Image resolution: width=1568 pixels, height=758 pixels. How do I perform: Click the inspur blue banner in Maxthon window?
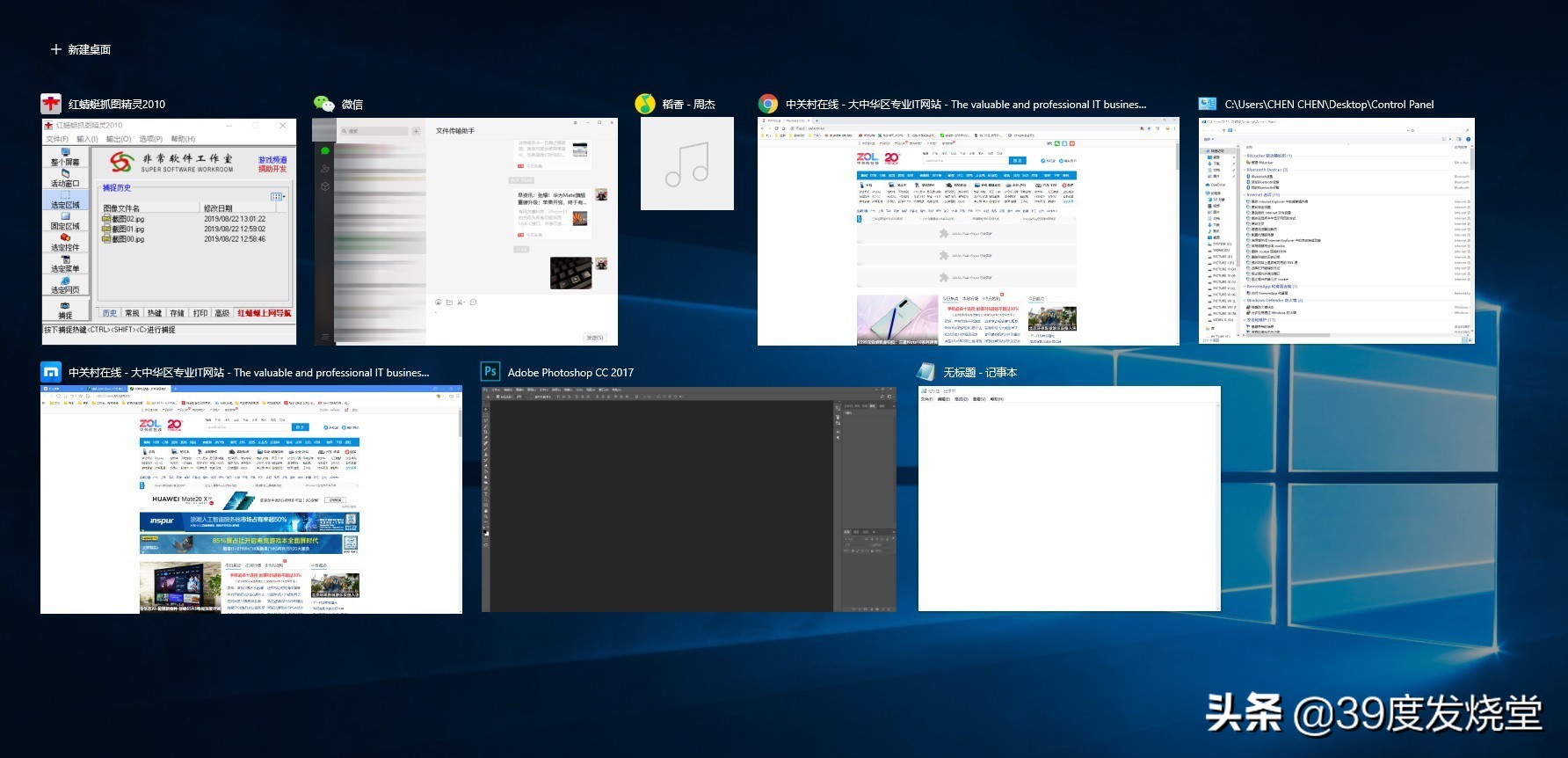coord(249,521)
